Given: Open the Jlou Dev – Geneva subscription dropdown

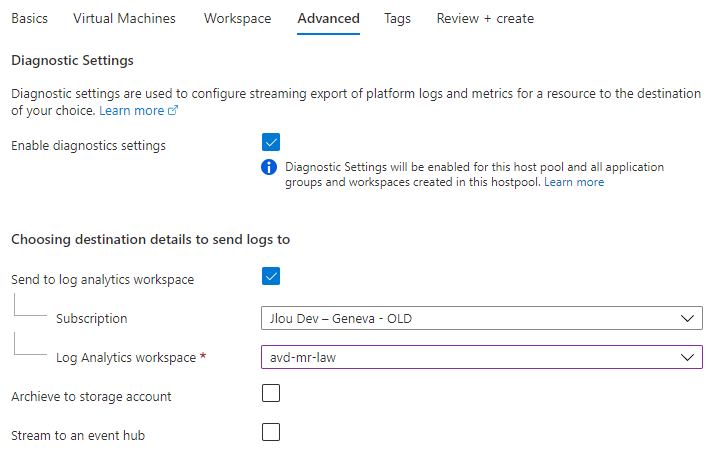Looking at the screenshot, I should (x=482, y=318).
